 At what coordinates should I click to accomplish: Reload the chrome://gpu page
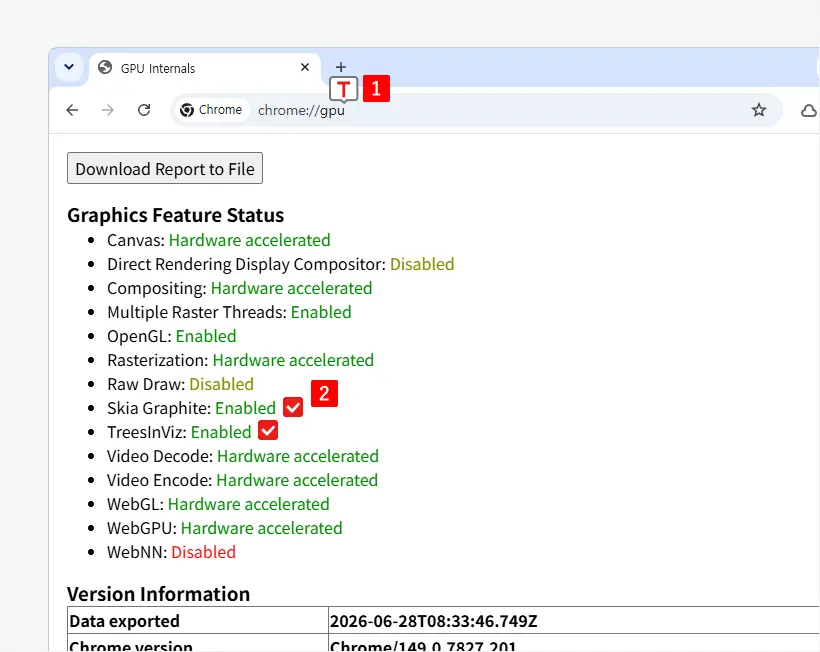(144, 110)
